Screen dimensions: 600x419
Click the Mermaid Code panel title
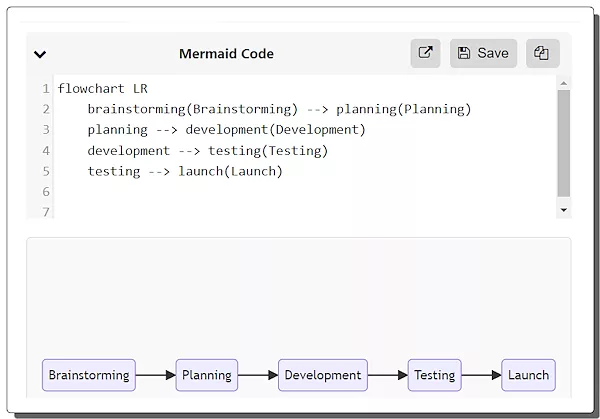click(226, 54)
